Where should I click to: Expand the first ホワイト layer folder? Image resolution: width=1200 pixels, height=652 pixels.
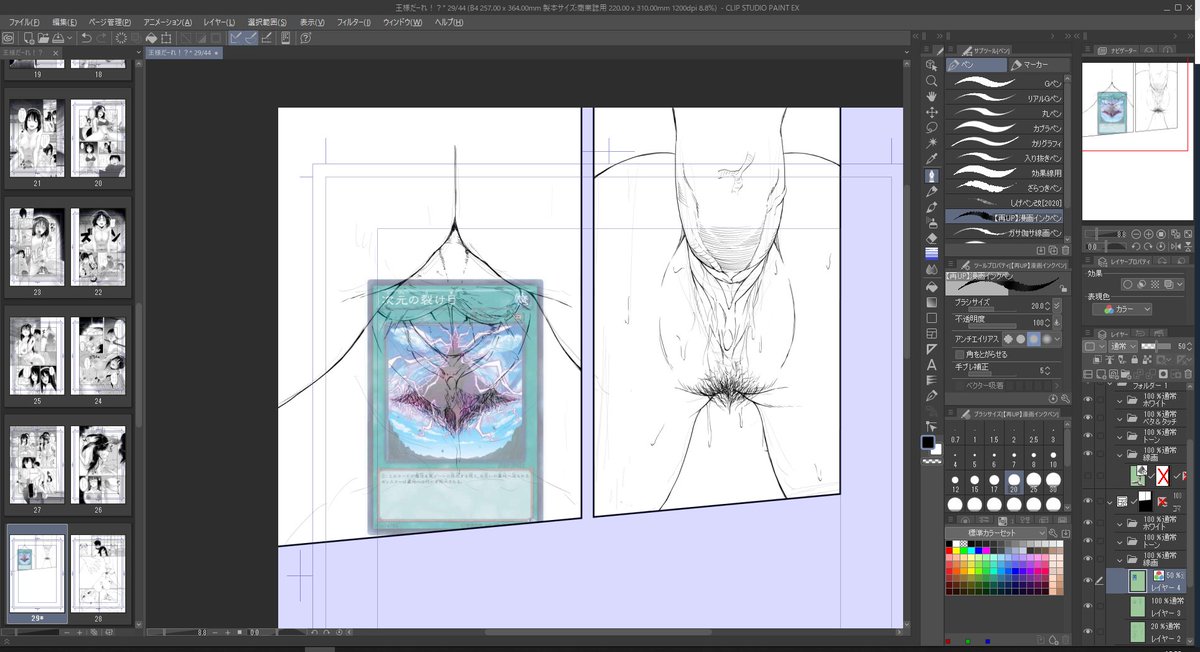pos(1122,401)
